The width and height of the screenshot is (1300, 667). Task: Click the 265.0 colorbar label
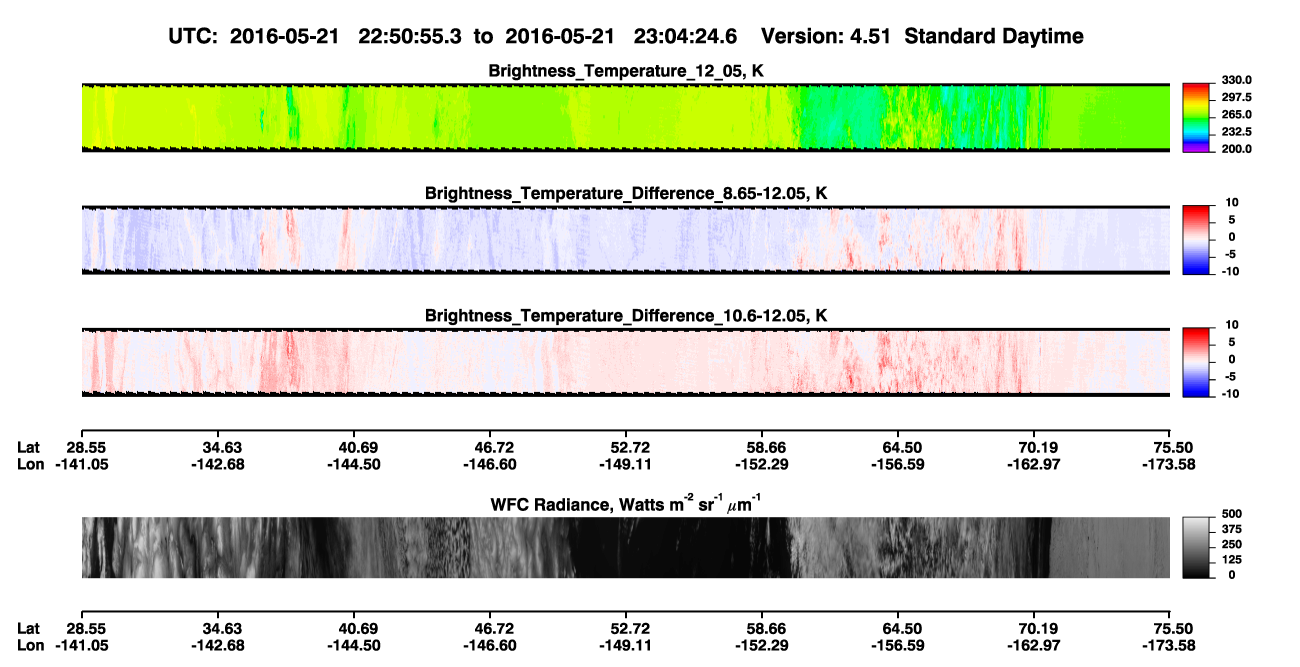tap(1236, 115)
